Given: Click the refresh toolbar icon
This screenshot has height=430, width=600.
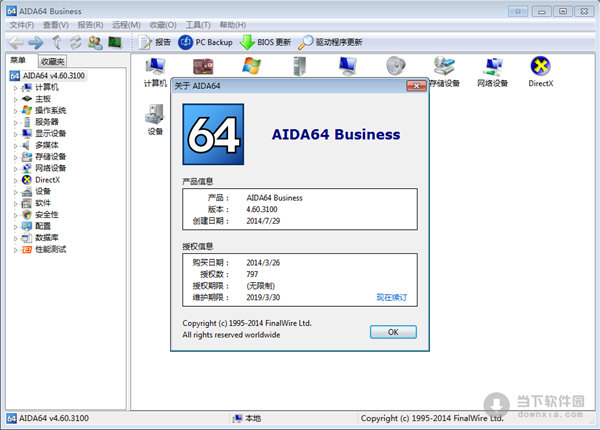Looking at the screenshot, I should pyautogui.click(x=76, y=42).
